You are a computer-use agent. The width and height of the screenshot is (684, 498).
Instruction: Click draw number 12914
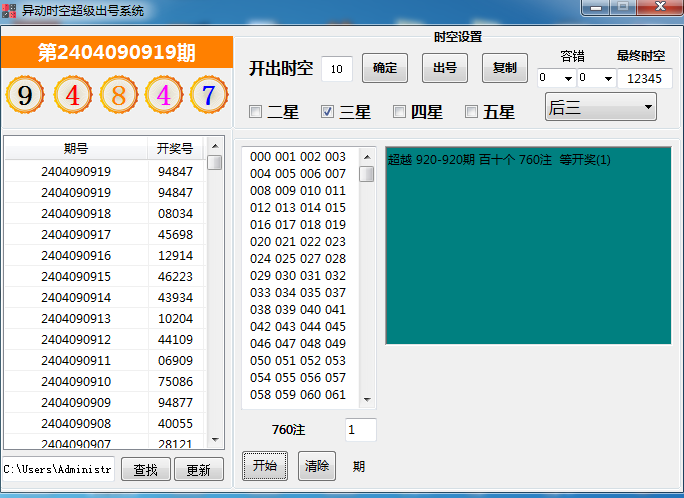point(175,256)
